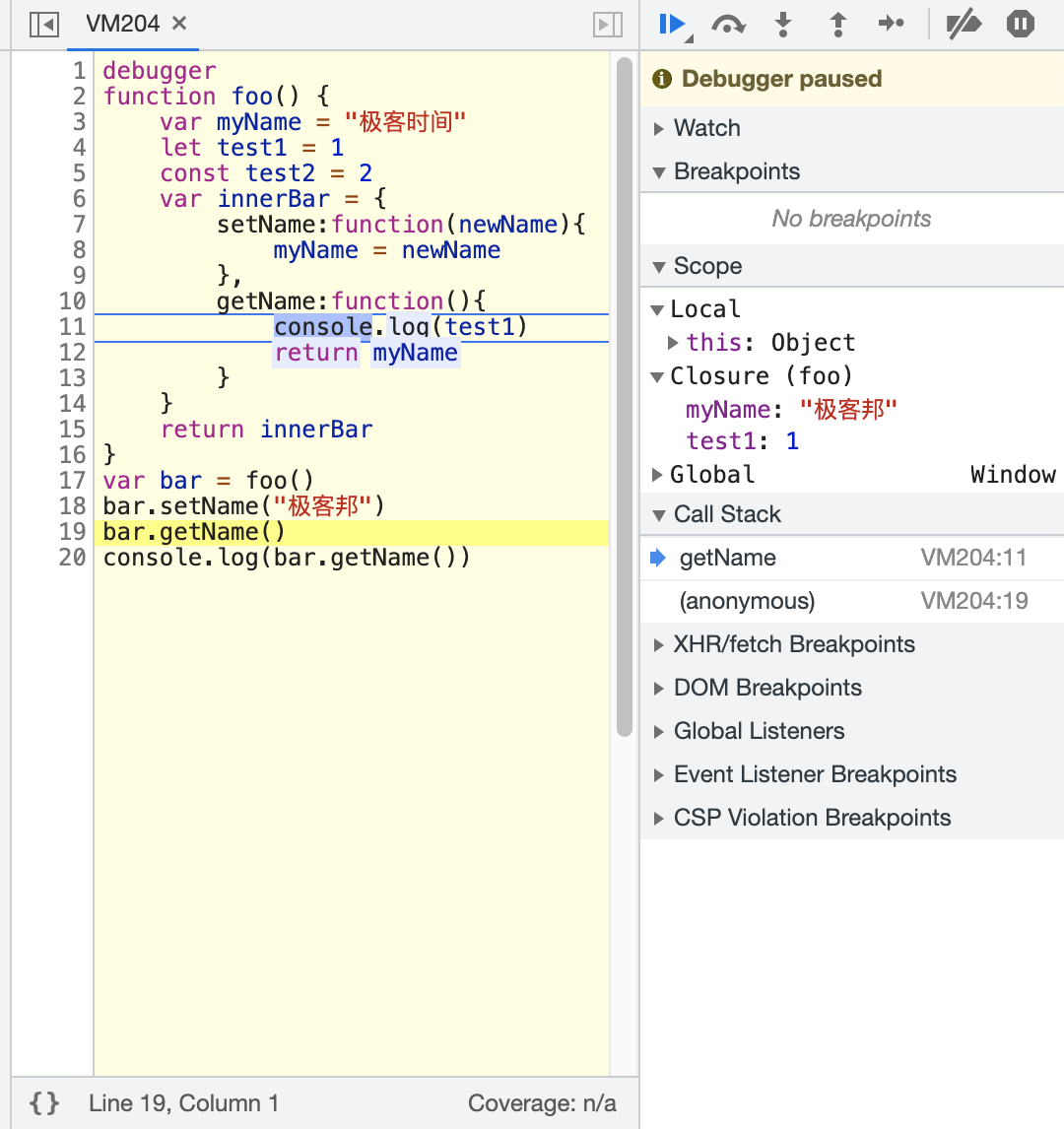Toggle the navigator sidebar icon
The height and width of the screenshot is (1129, 1064).
[44, 25]
